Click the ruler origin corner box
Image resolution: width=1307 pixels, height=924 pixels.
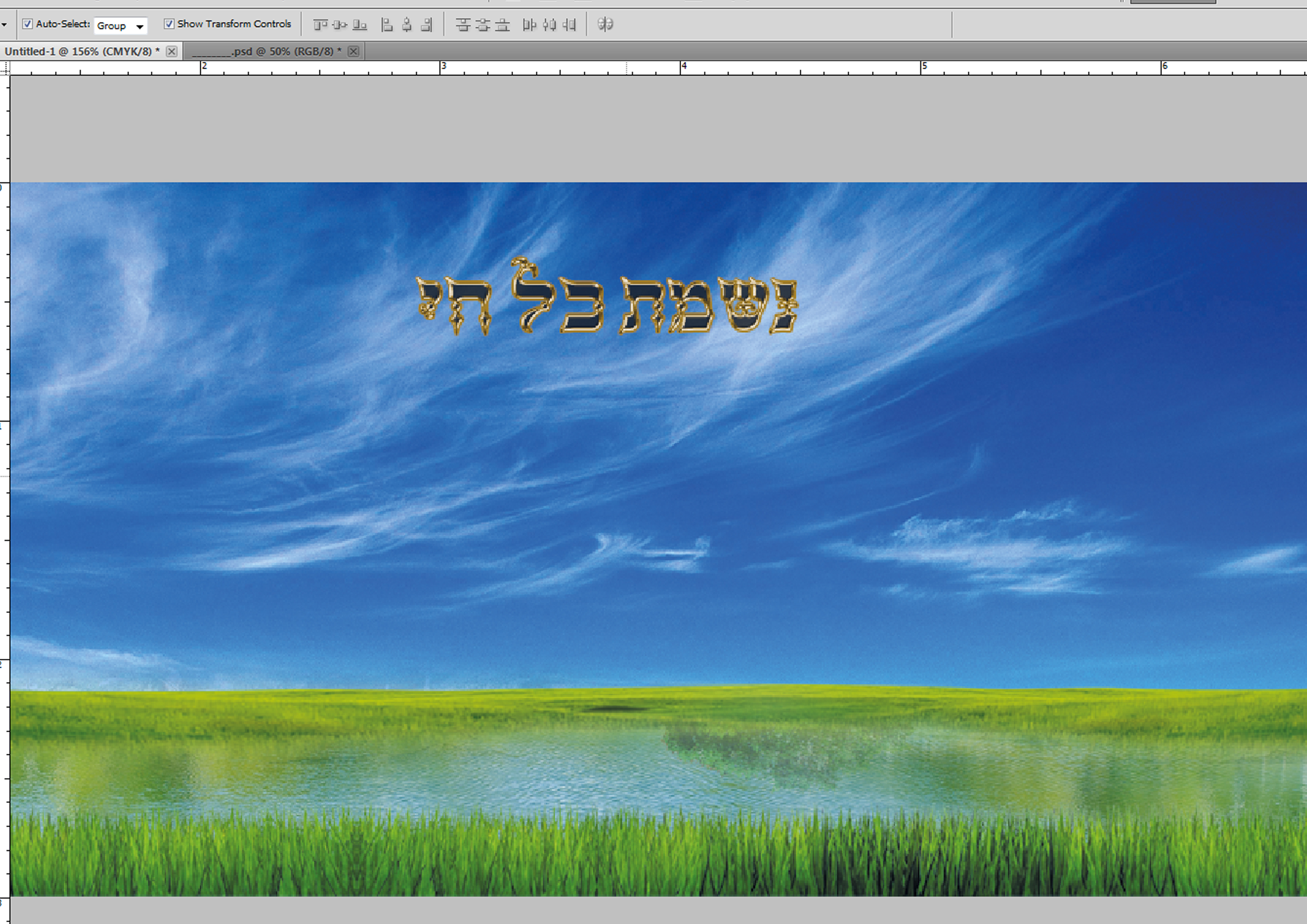4,68
